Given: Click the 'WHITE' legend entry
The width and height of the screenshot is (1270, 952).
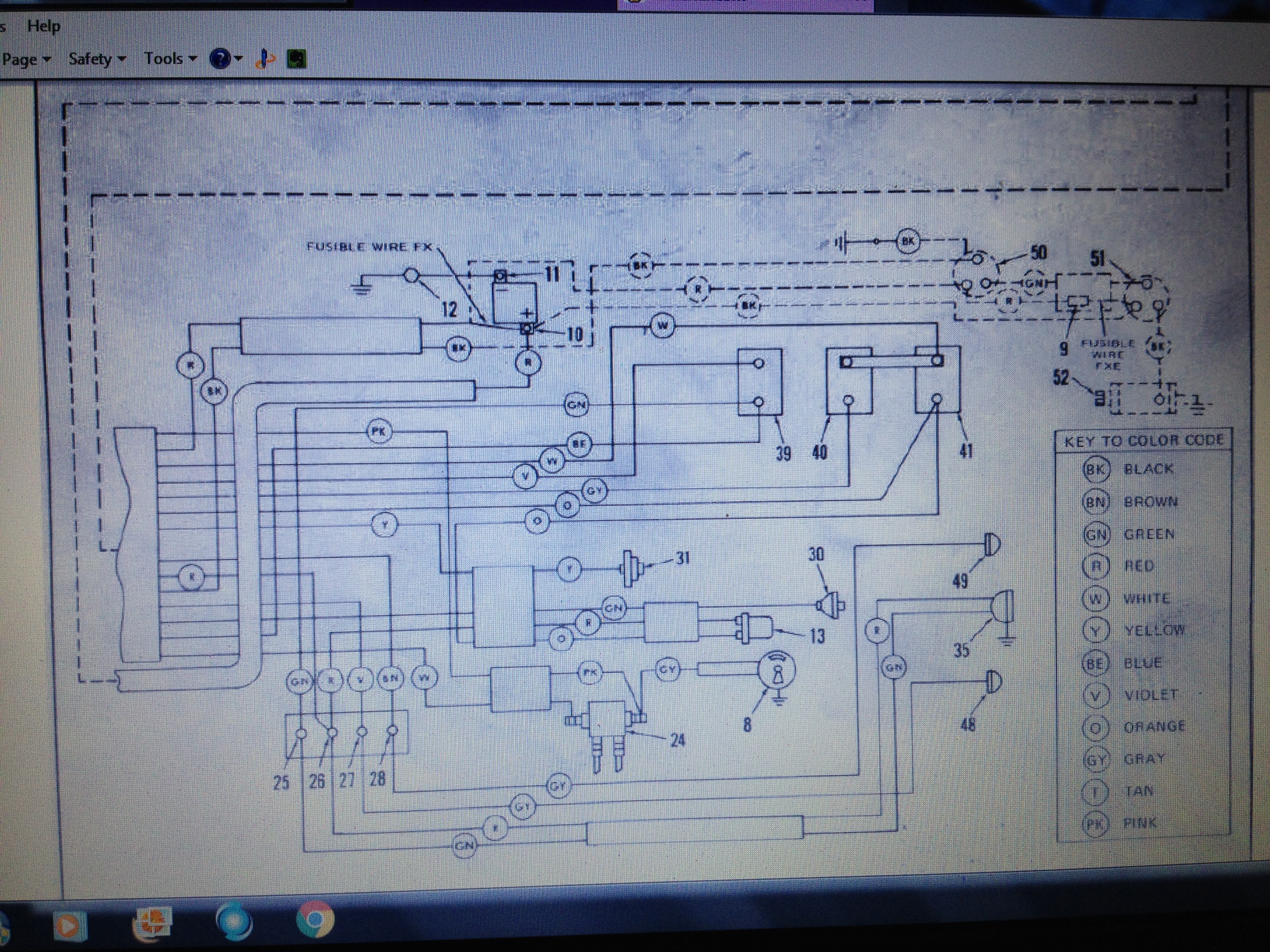Looking at the screenshot, I should point(1147,598).
